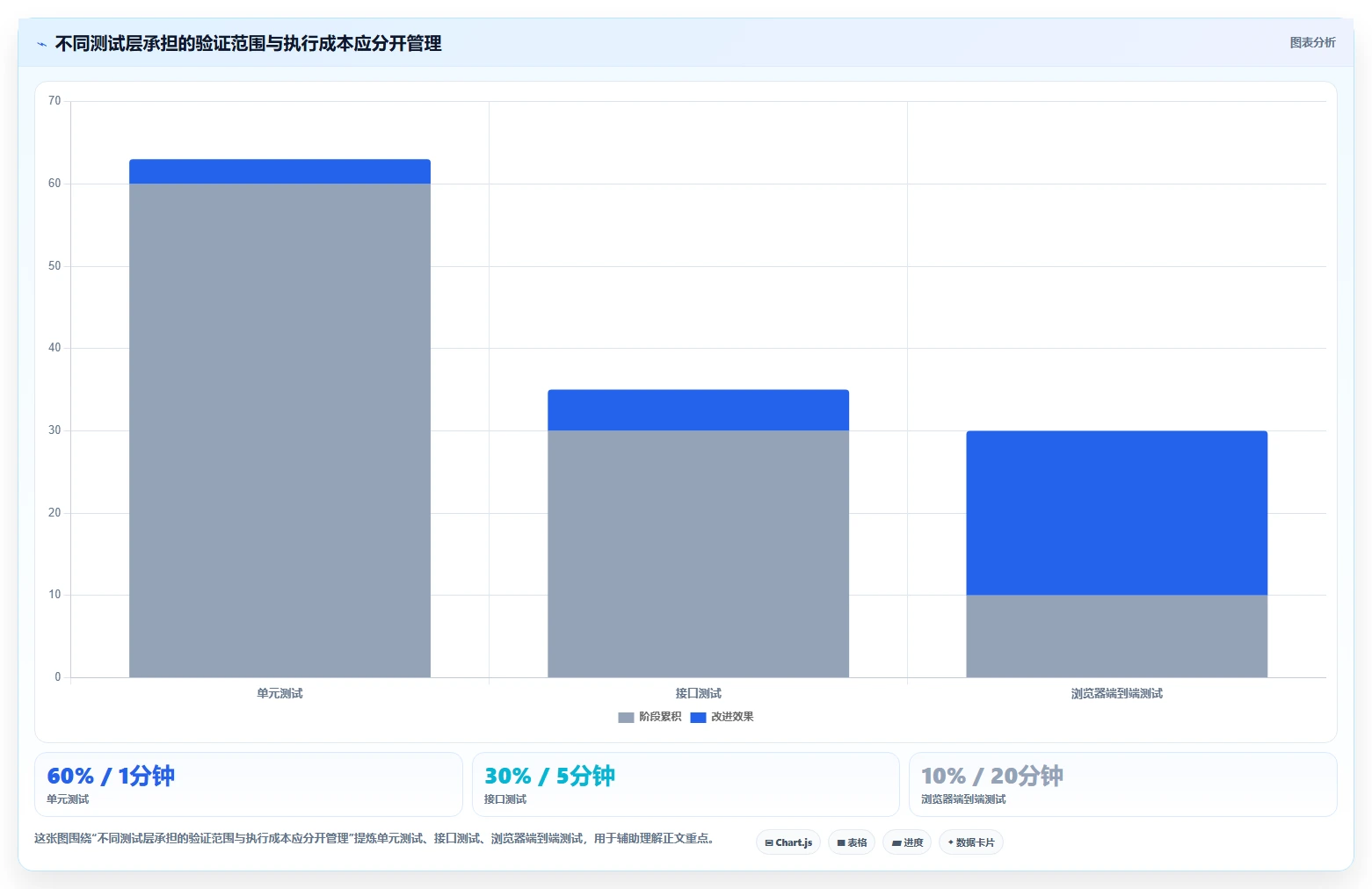Open the 10% / 20分钟 stat card
This screenshot has width=1372, height=889.
click(1123, 784)
